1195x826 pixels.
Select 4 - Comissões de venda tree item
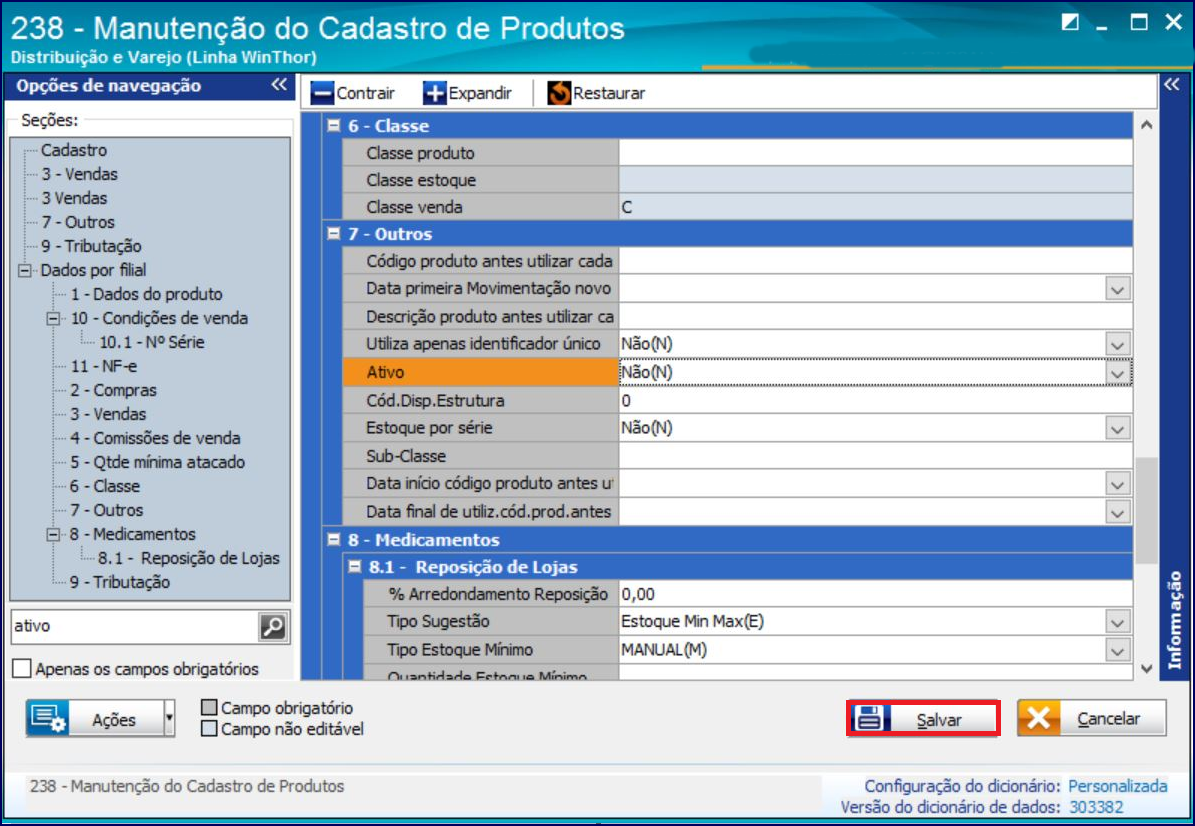click(x=155, y=438)
